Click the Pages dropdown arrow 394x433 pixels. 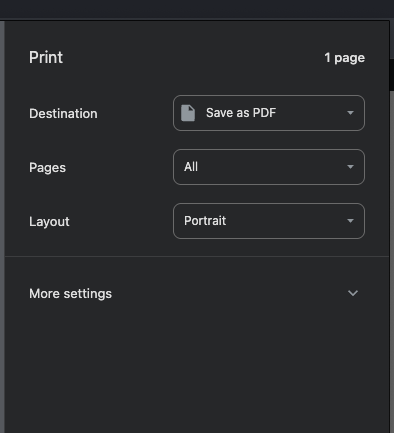pos(350,167)
